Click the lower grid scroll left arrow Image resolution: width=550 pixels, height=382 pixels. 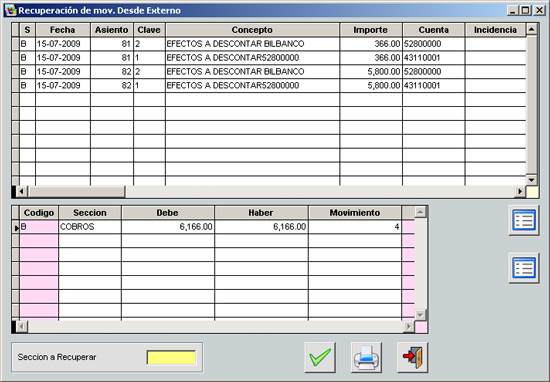point(22,327)
